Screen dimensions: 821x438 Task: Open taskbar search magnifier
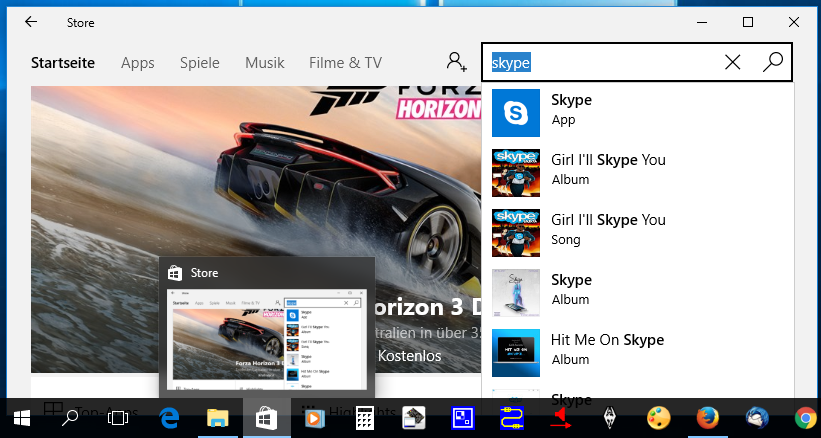click(x=69, y=418)
